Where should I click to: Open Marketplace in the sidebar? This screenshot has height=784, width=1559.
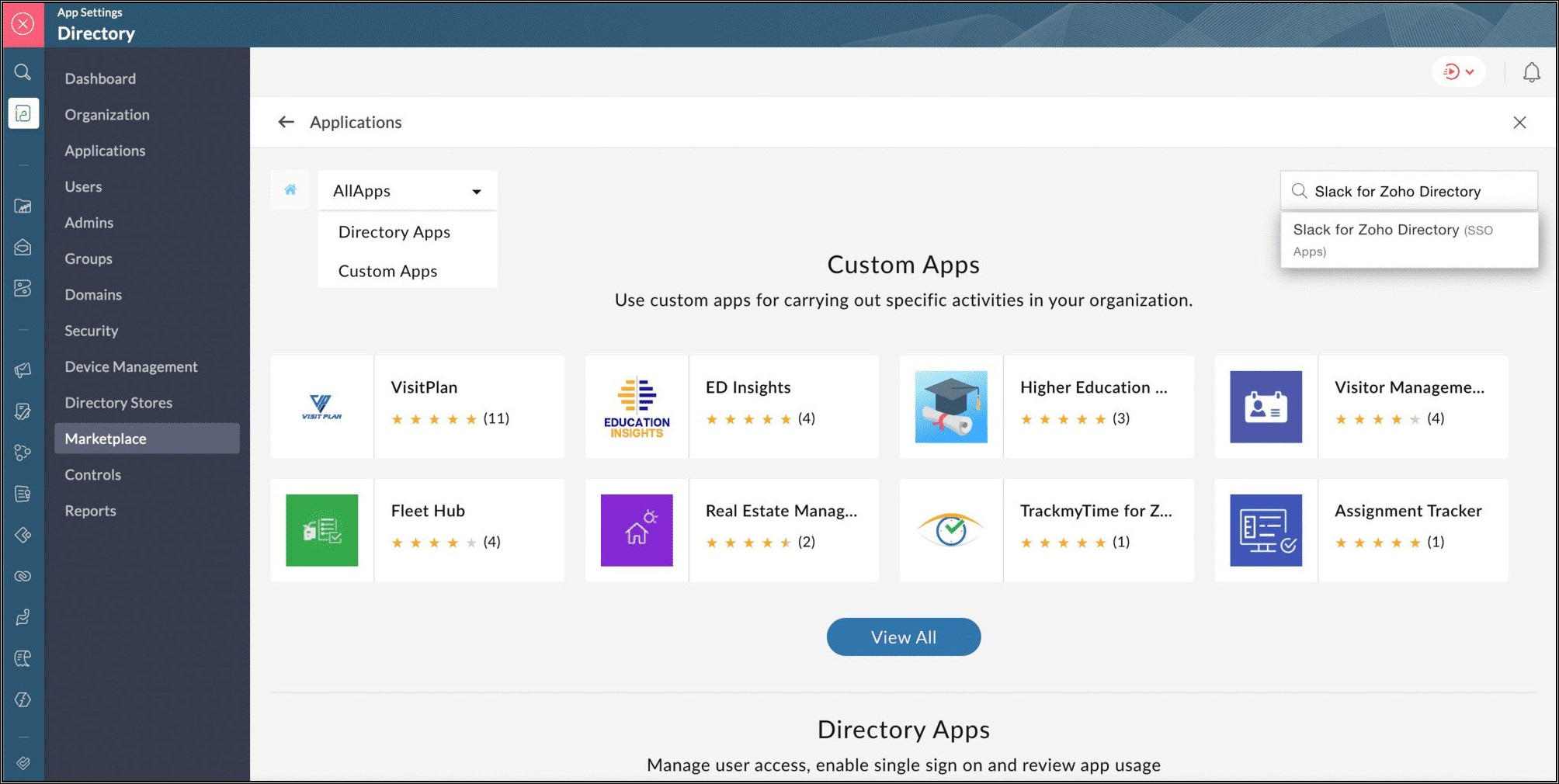point(106,439)
